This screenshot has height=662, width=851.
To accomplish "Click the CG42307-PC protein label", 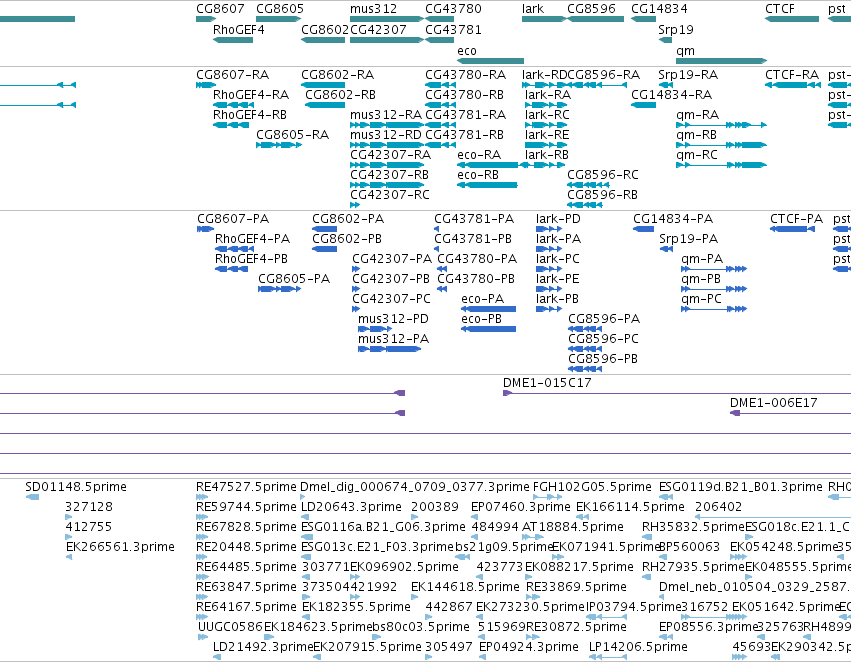I will click(391, 298).
